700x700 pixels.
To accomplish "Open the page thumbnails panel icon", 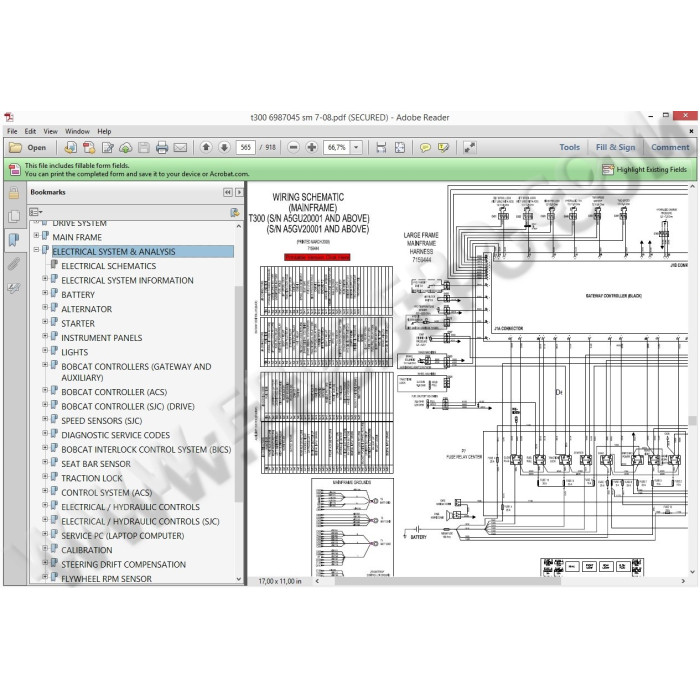I will tap(14, 217).
